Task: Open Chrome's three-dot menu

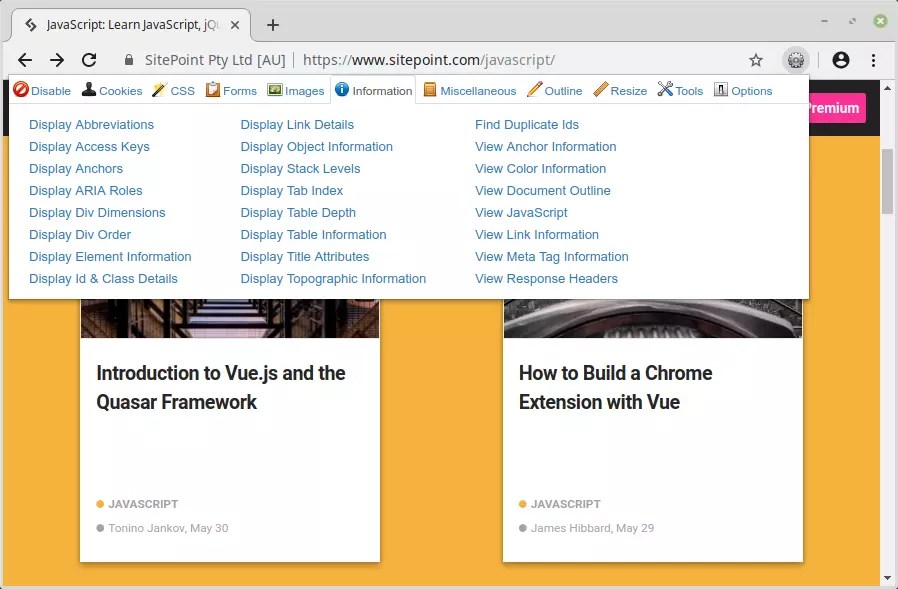Action: 875,60
